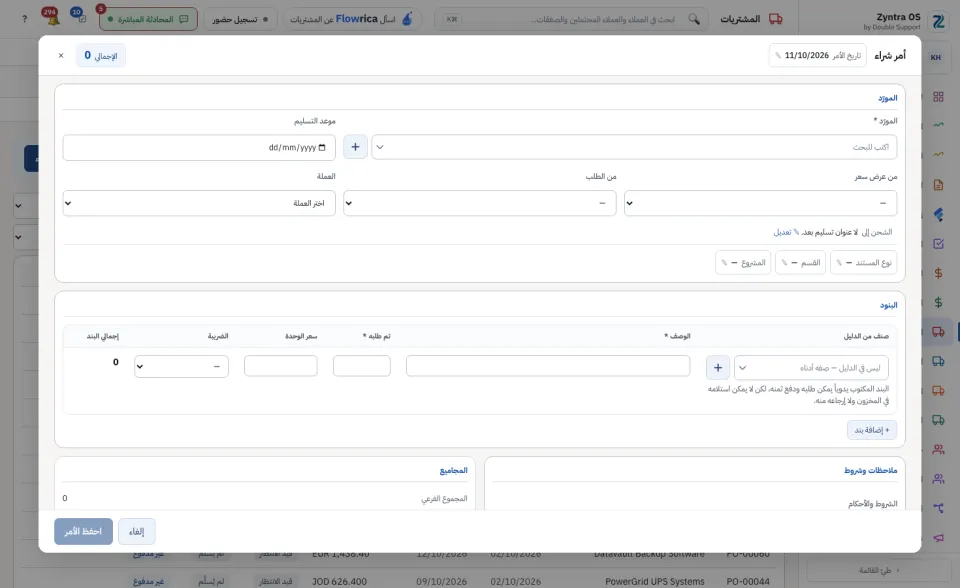Click 'PO-00044' in background table
The width and height of the screenshot is (960, 588).
[748, 581]
